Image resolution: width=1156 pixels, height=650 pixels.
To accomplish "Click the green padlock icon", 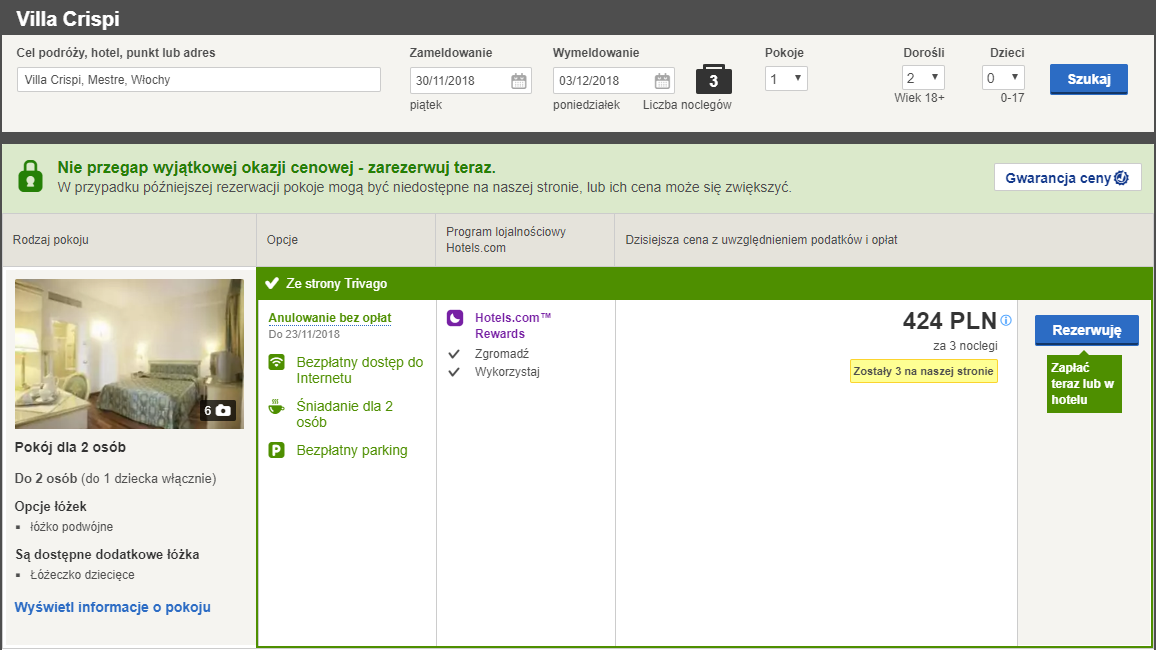I will 30,176.
